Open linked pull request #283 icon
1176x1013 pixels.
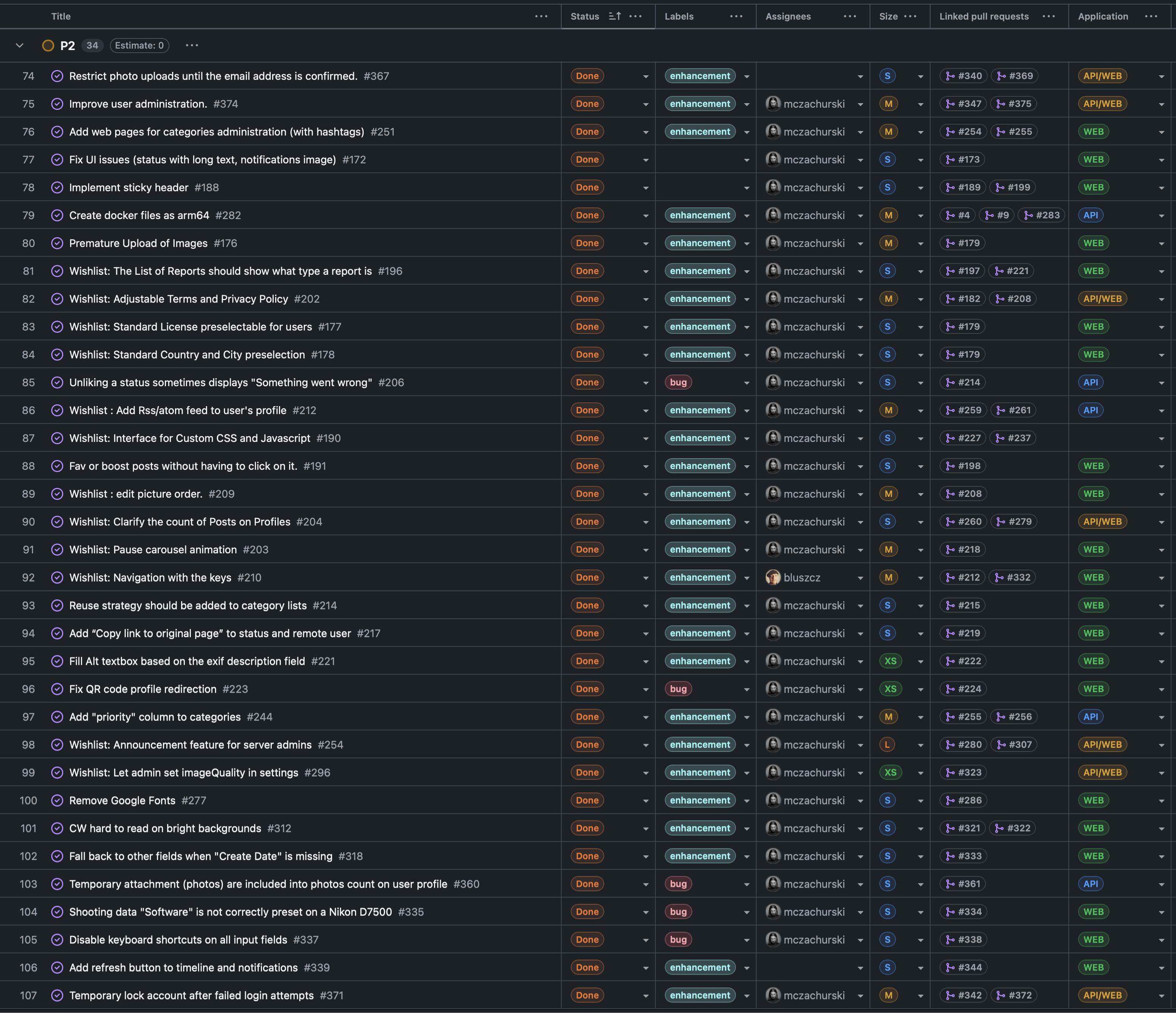coord(1029,216)
